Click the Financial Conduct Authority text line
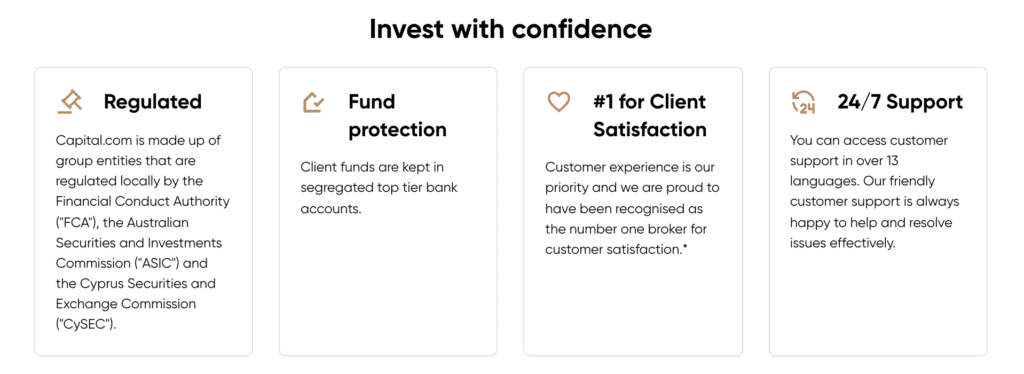Viewport: 1024px width, 374px height. (x=142, y=201)
